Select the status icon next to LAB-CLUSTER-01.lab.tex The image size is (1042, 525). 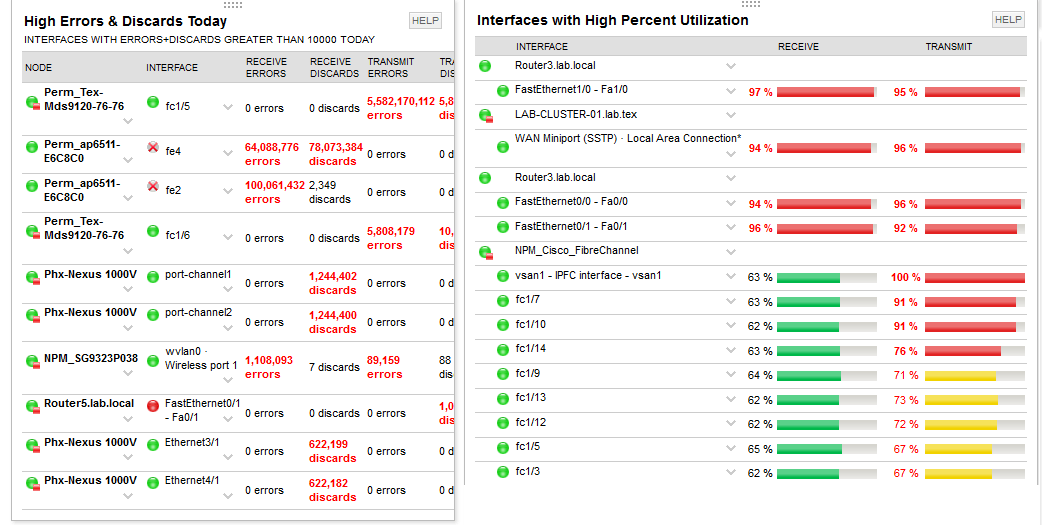(486, 116)
